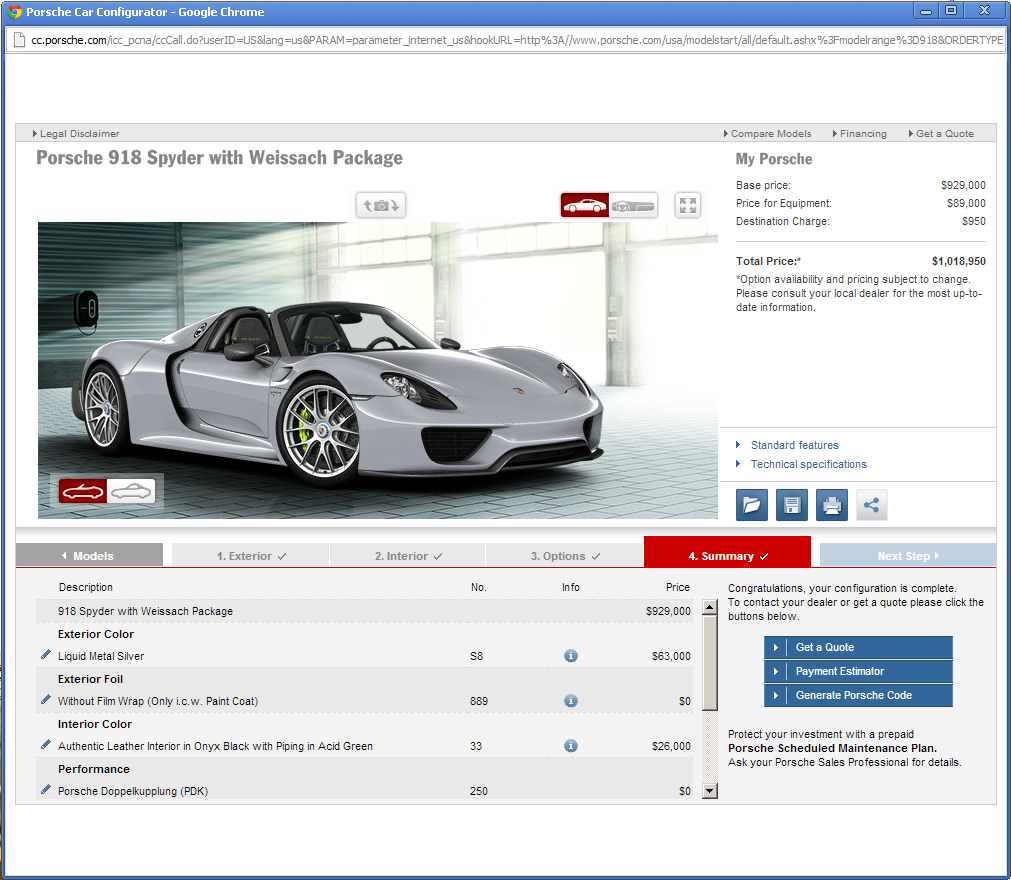Click the page icon in address bar
Screen dimensions: 1011x880
click(x=19, y=40)
